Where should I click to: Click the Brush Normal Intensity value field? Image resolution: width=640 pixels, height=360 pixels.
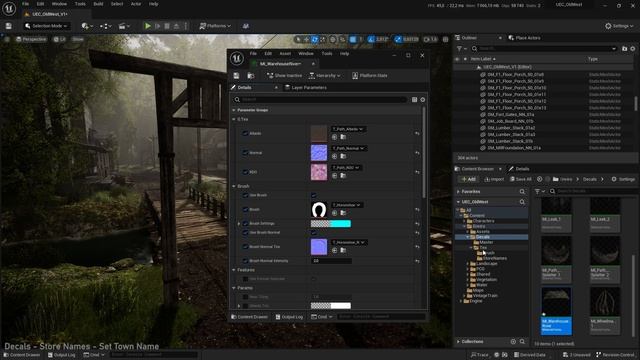click(x=331, y=261)
